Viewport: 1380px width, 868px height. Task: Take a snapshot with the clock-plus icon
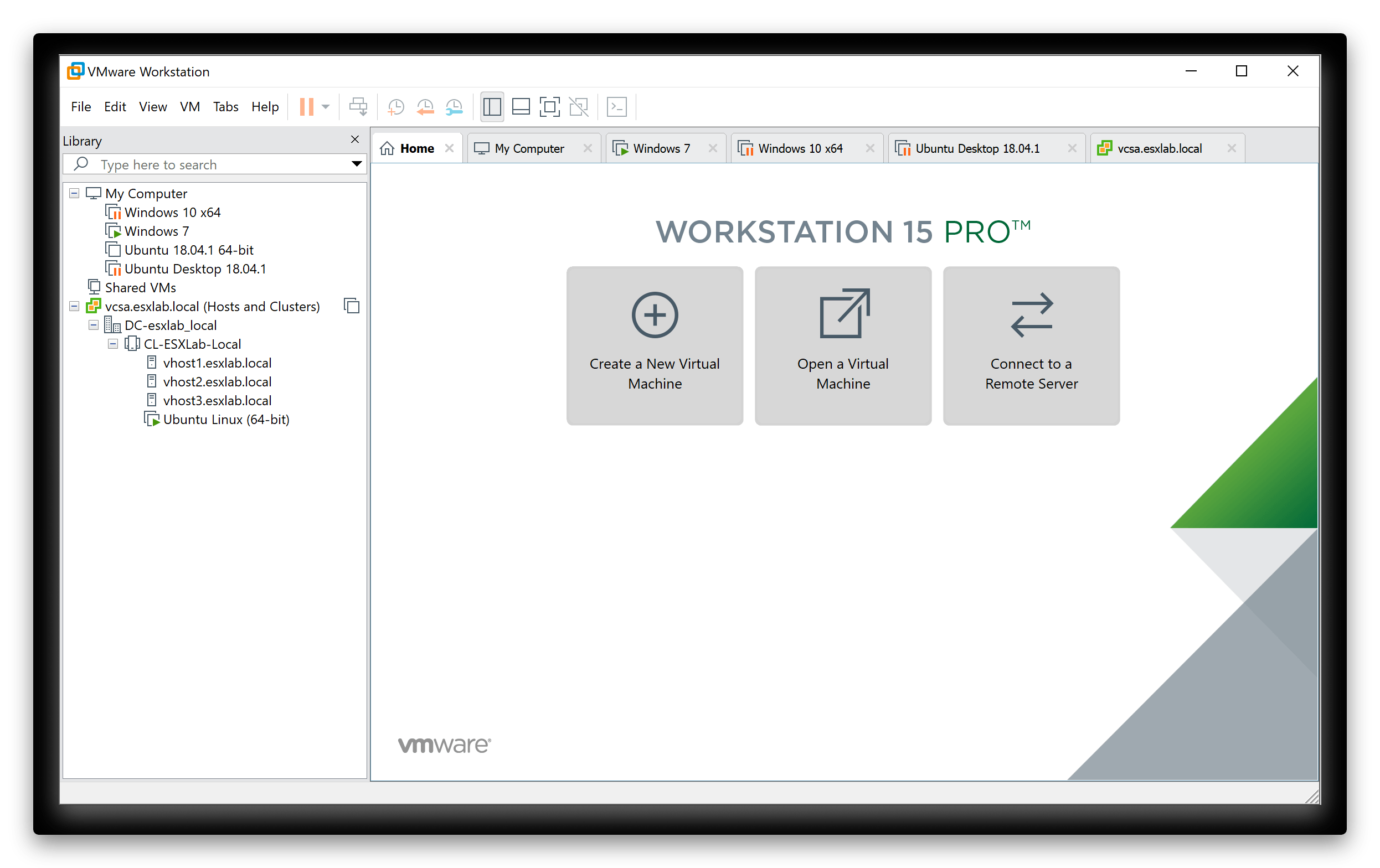(395, 107)
